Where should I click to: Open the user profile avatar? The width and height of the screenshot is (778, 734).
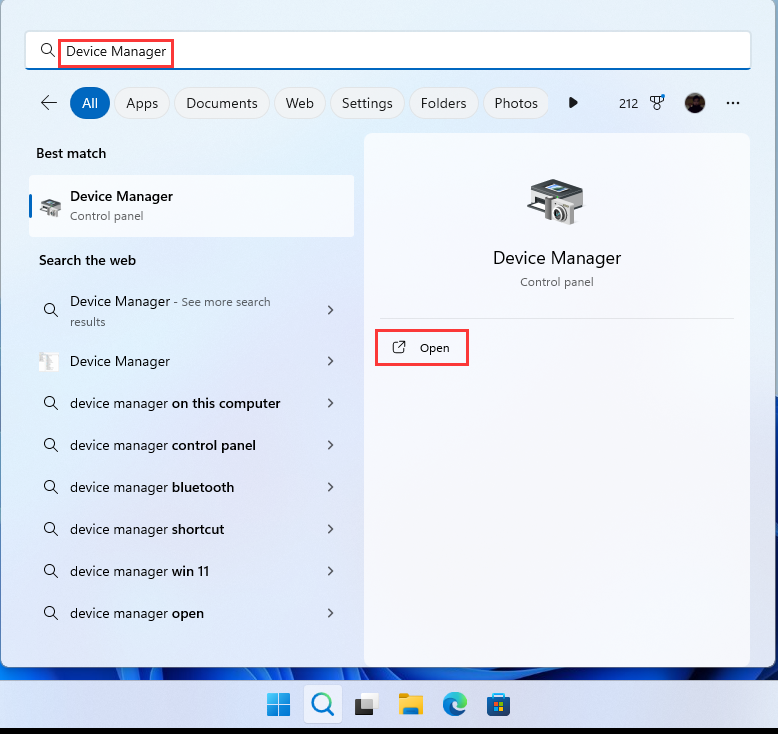[x=695, y=103]
